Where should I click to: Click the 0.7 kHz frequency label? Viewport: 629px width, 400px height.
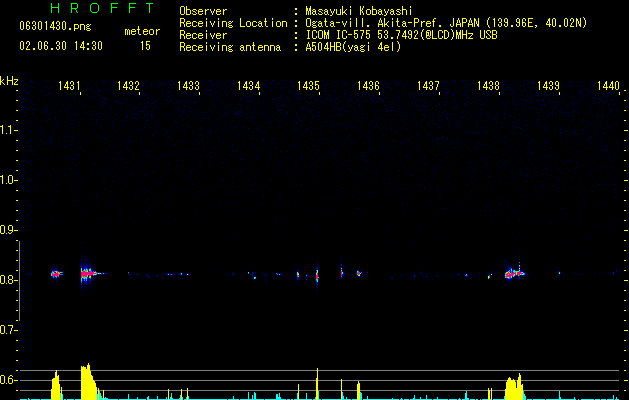point(7,330)
